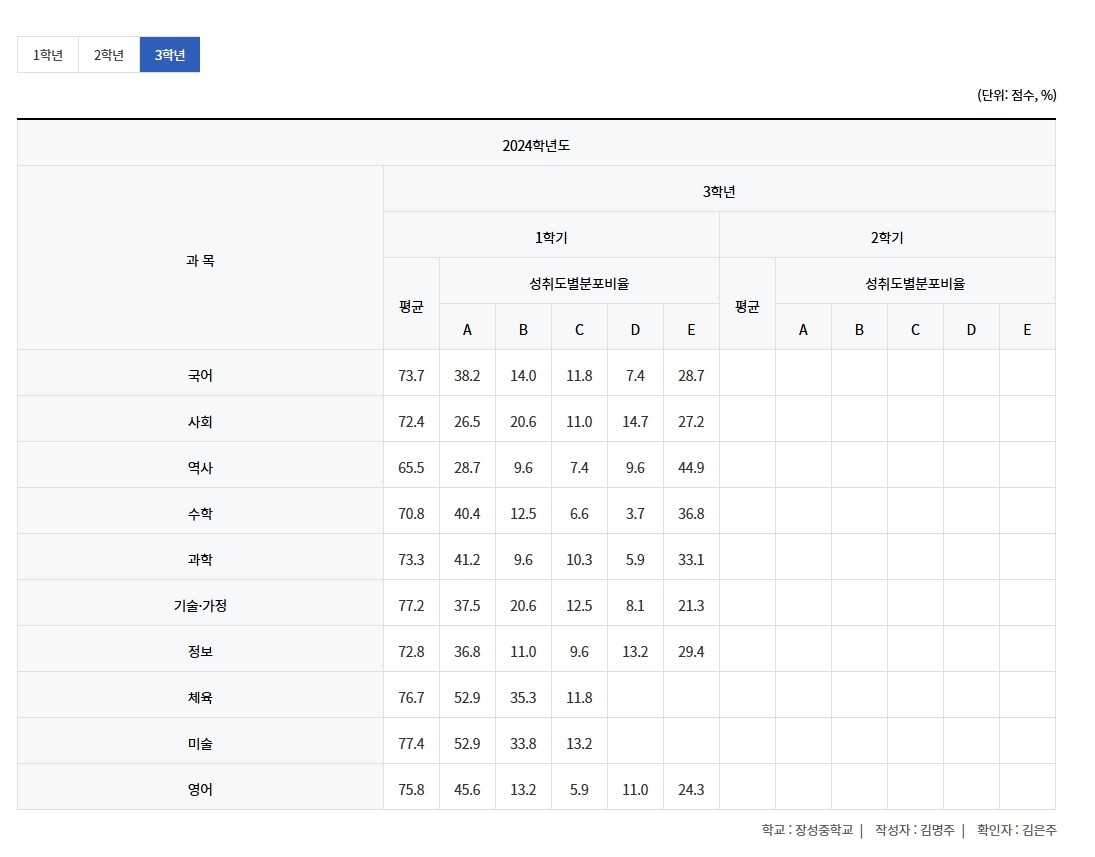Click the 성취도별분포비율 header under 2학기
The height and width of the screenshot is (857, 1095).
coord(915,283)
